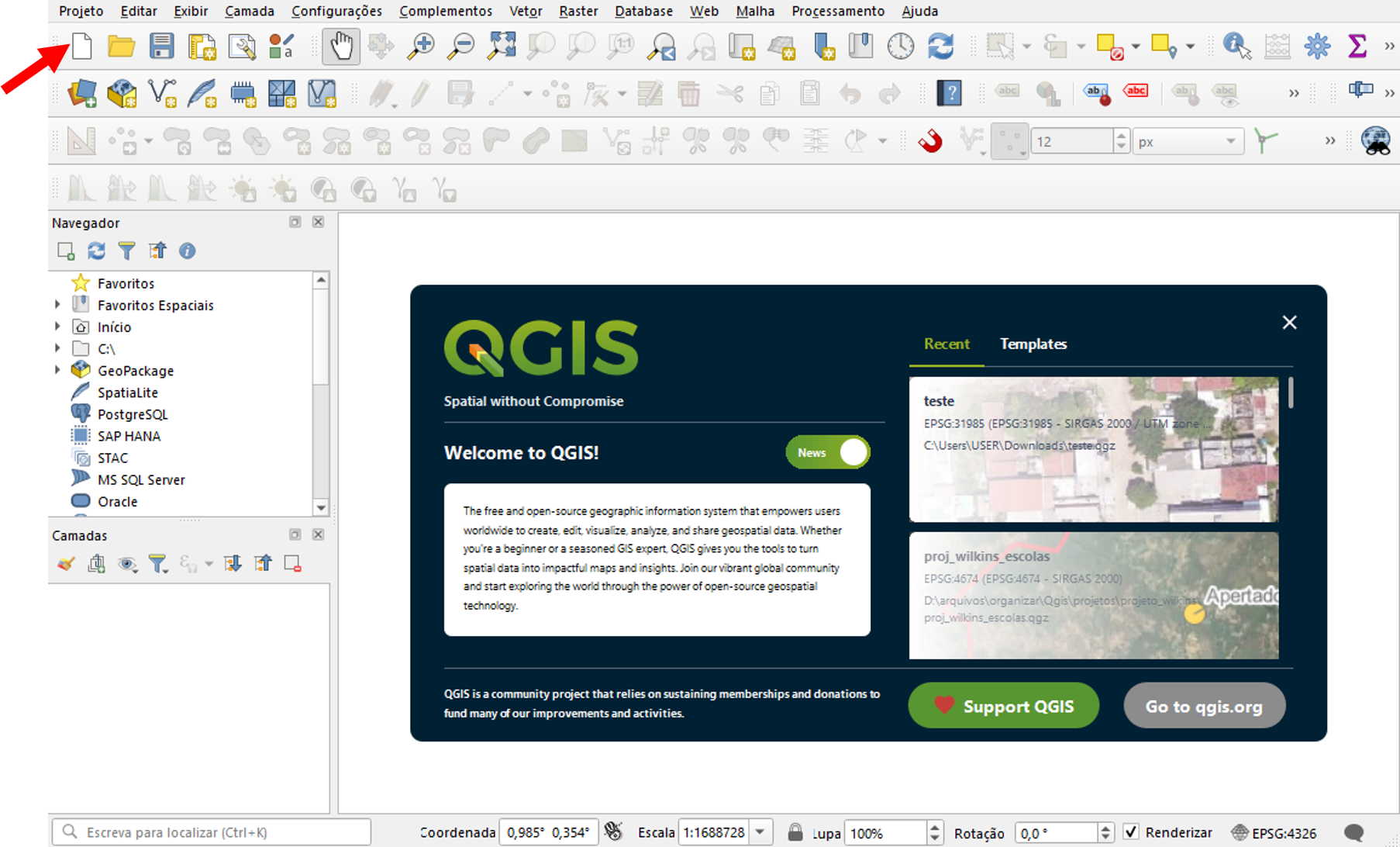Open the px units dropdown
The width and height of the screenshot is (1400, 847).
click(x=1230, y=141)
